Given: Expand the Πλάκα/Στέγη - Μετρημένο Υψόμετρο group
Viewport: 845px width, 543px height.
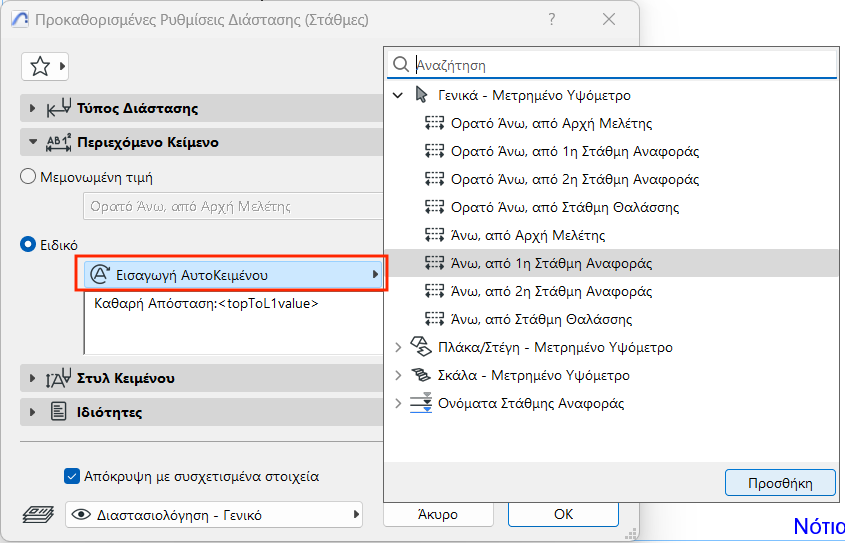Looking at the screenshot, I should [398, 347].
